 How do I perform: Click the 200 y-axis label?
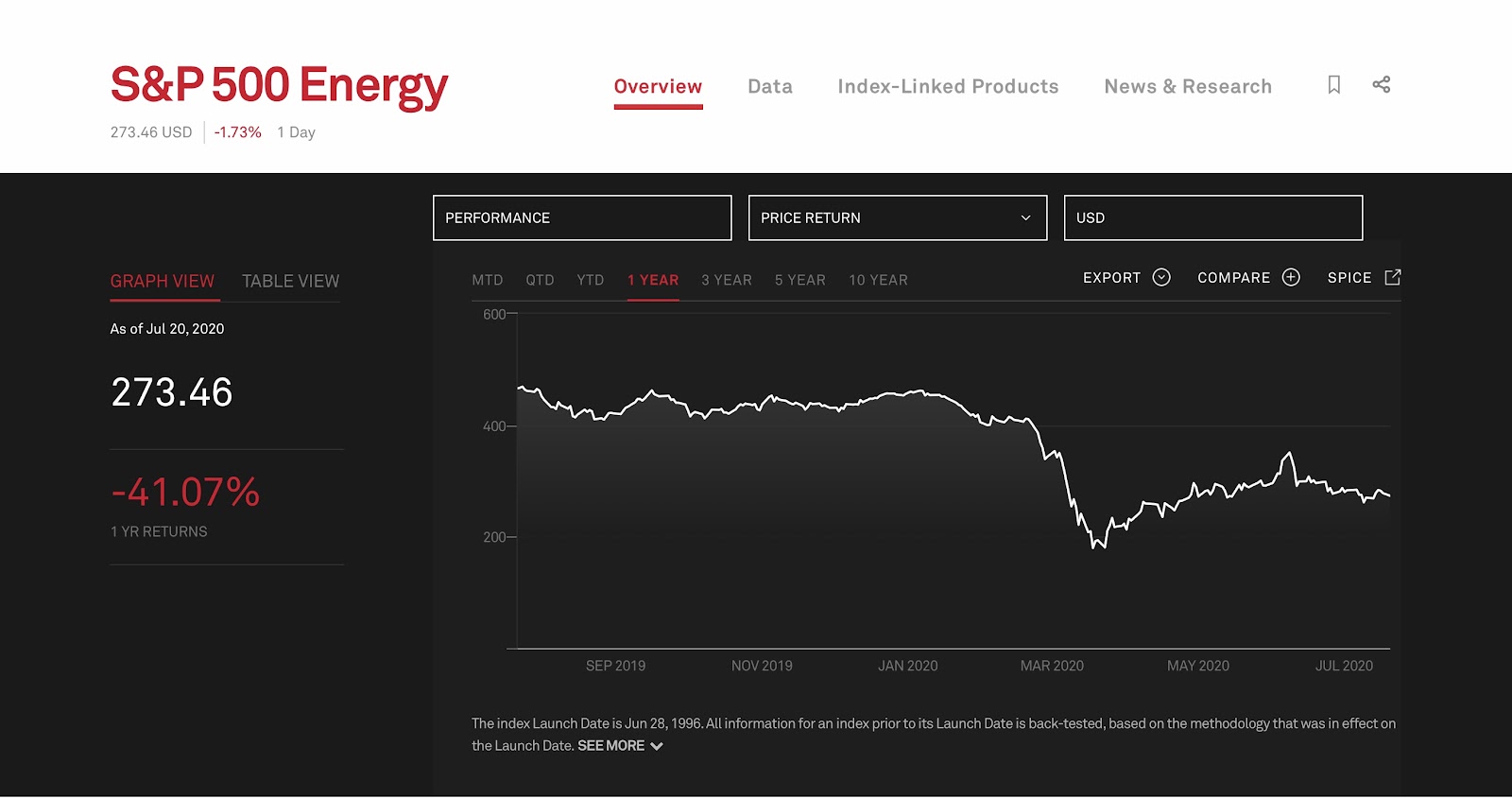tap(494, 538)
